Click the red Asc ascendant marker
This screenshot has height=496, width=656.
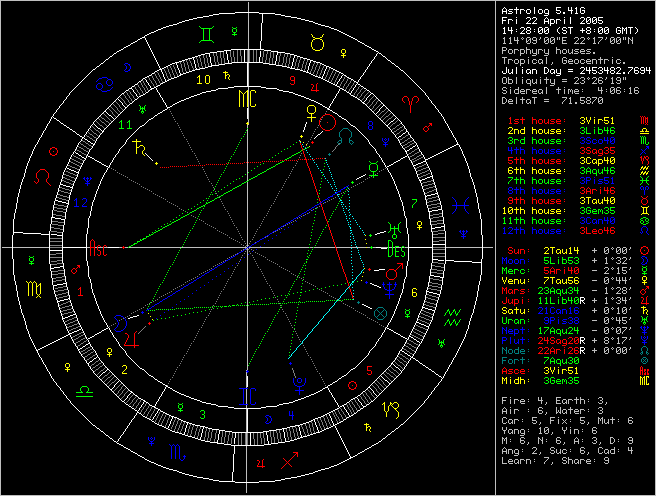tap(99, 248)
